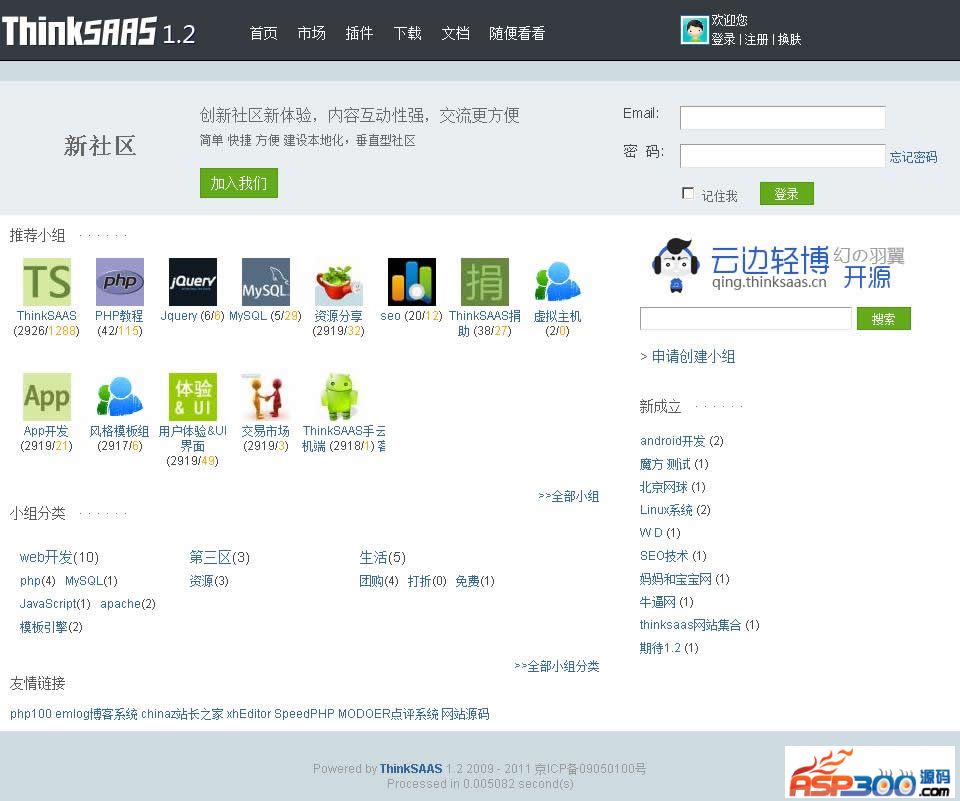The width and height of the screenshot is (960, 801).
Task: Open 北京网球 (1) new group
Action: point(673,487)
